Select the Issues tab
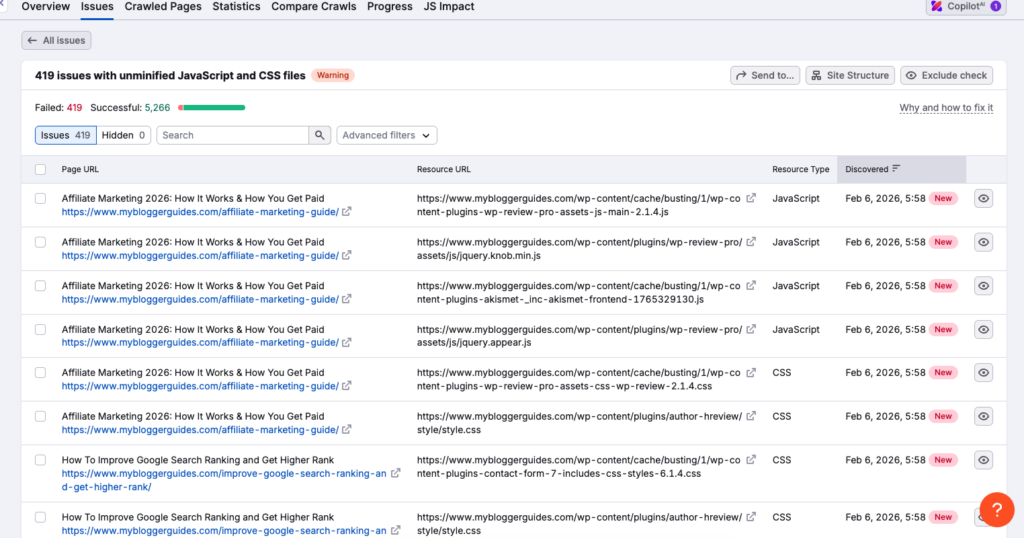Image resolution: width=1024 pixels, height=538 pixels. point(97,7)
